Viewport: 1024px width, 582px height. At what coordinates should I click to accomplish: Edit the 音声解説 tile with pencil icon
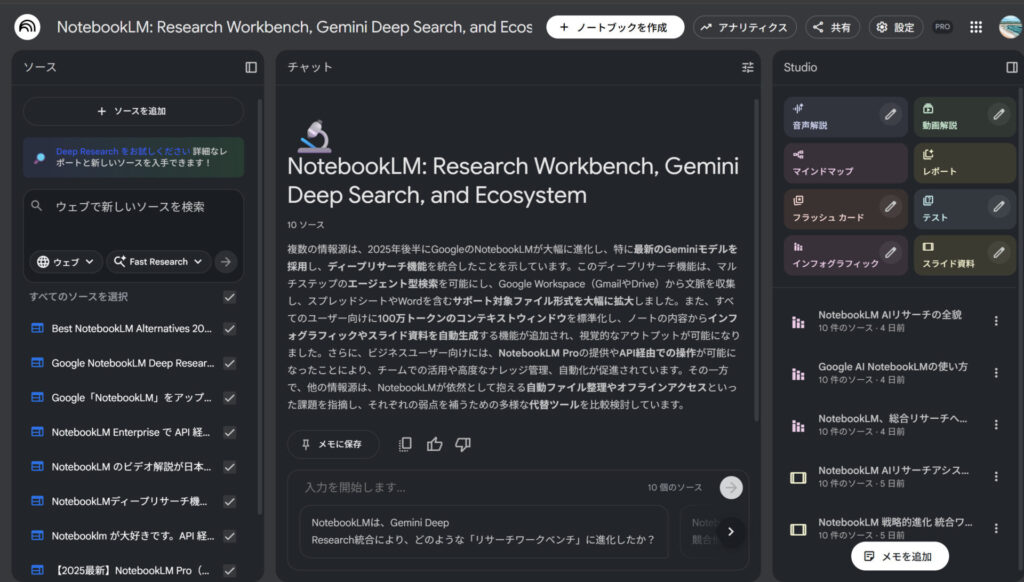tap(889, 114)
